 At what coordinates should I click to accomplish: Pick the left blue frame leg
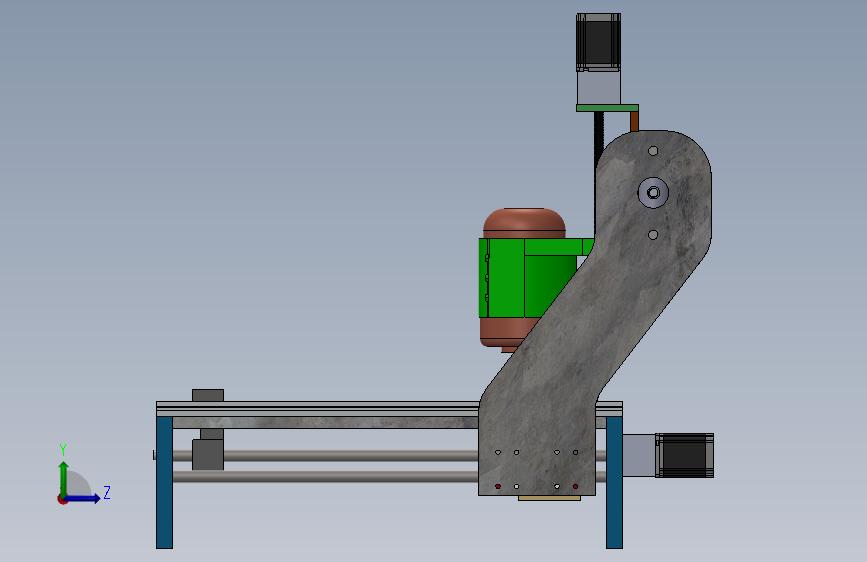[x=164, y=482]
